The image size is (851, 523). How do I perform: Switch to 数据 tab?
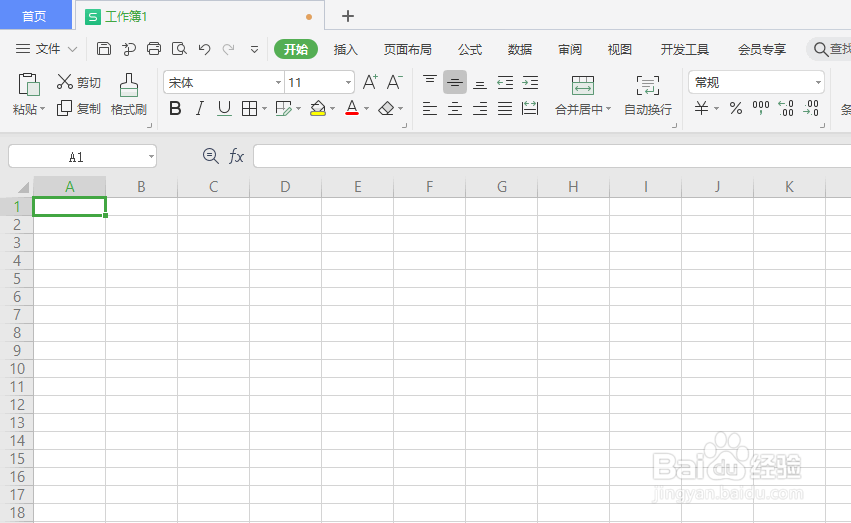520,49
